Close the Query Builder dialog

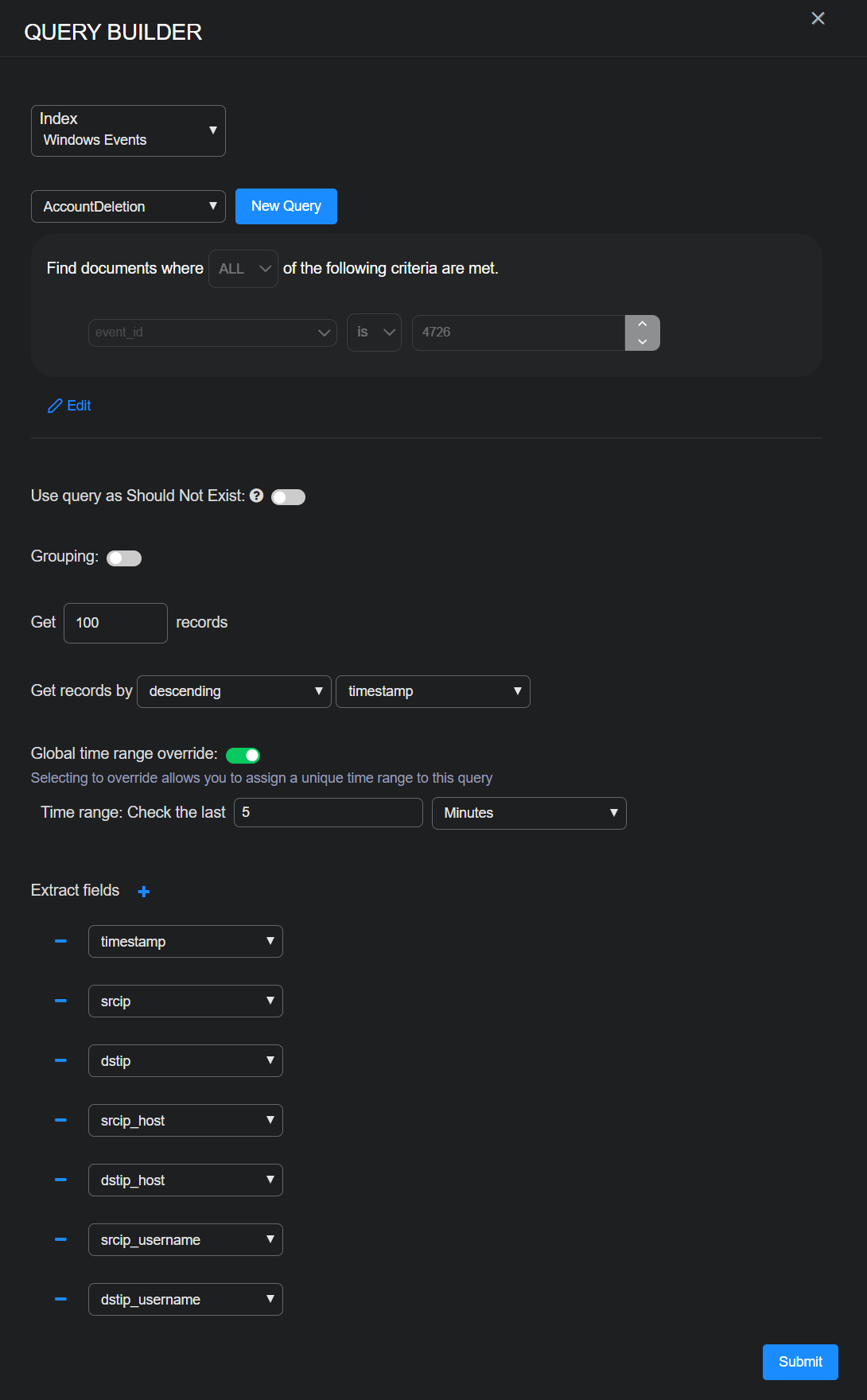(818, 18)
